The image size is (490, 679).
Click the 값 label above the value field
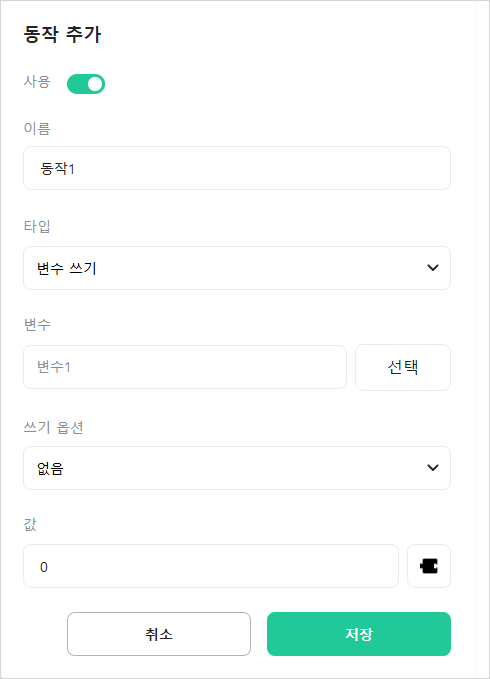[x=30, y=525]
